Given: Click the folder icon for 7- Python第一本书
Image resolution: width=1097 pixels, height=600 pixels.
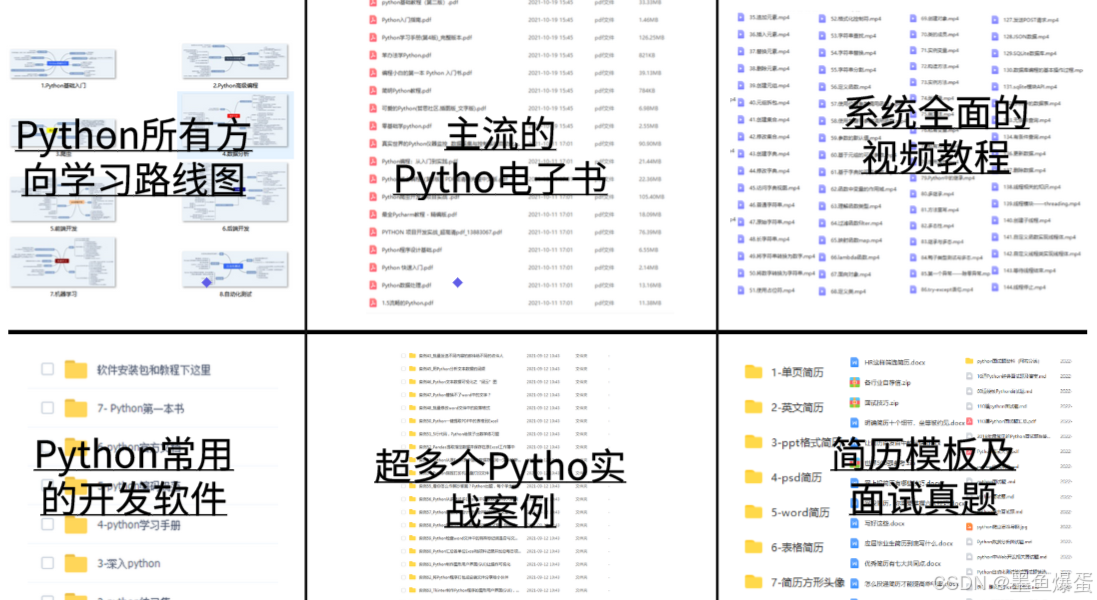Looking at the screenshot, I should pos(74,408).
